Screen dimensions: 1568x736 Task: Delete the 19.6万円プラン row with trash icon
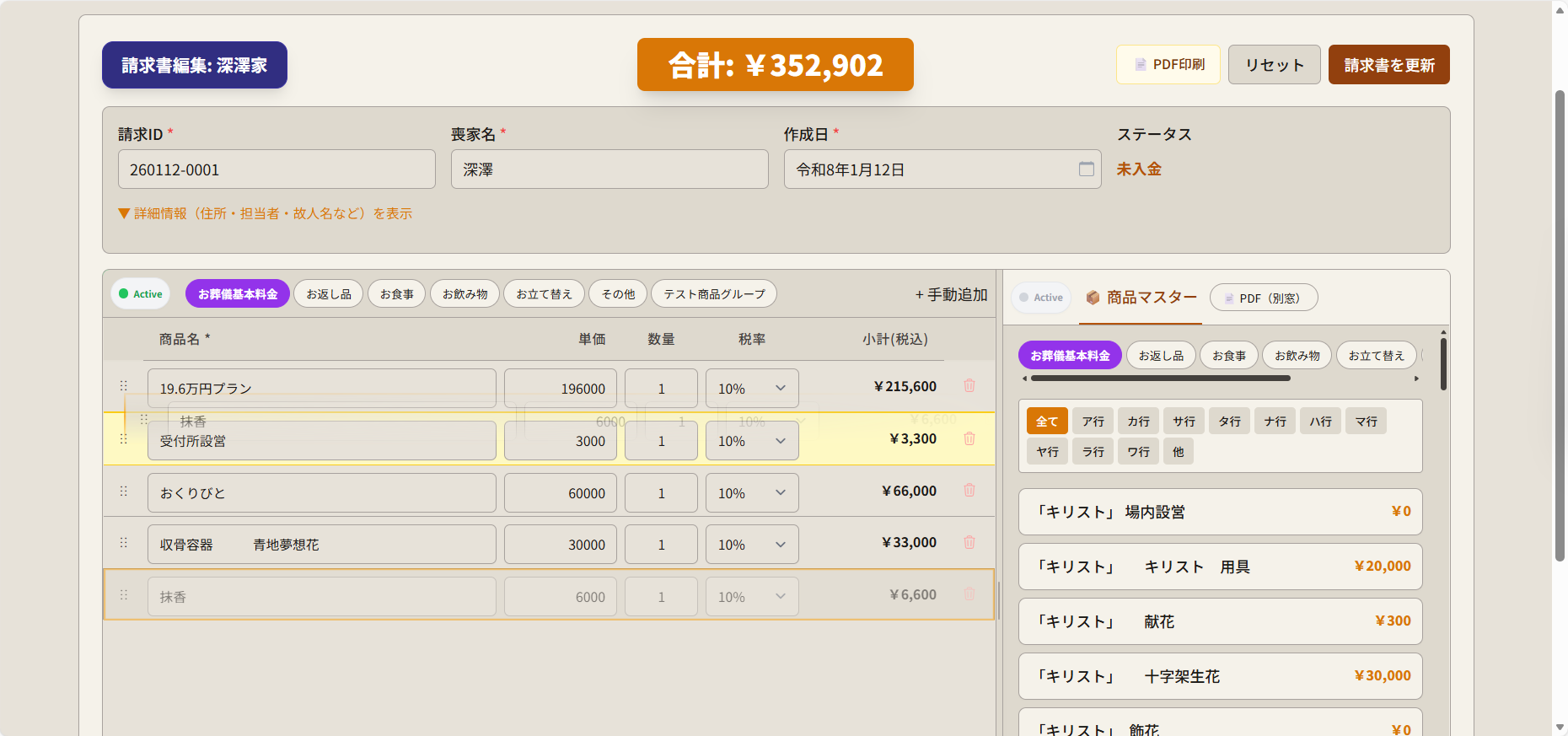pos(969,386)
